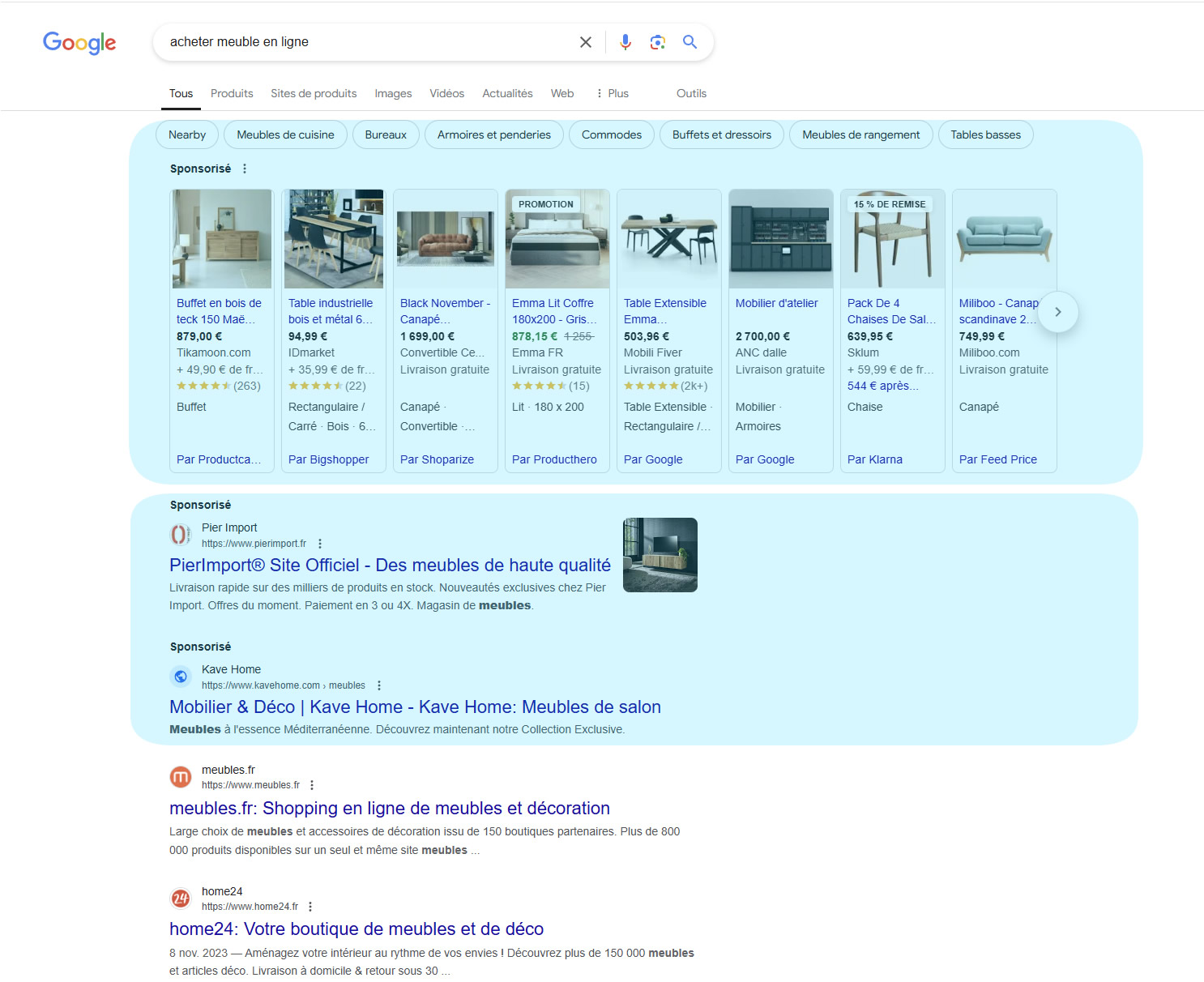
Task: Click the Kave Home globe favicon
Action: [x=181, y=677]
